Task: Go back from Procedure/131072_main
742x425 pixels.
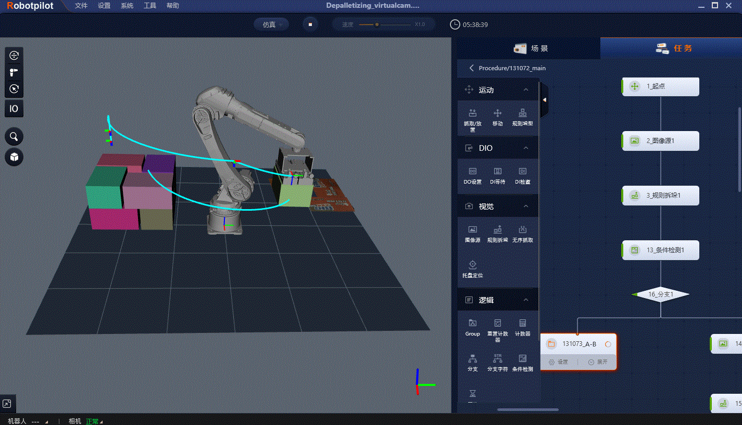Action: [471, 68]
